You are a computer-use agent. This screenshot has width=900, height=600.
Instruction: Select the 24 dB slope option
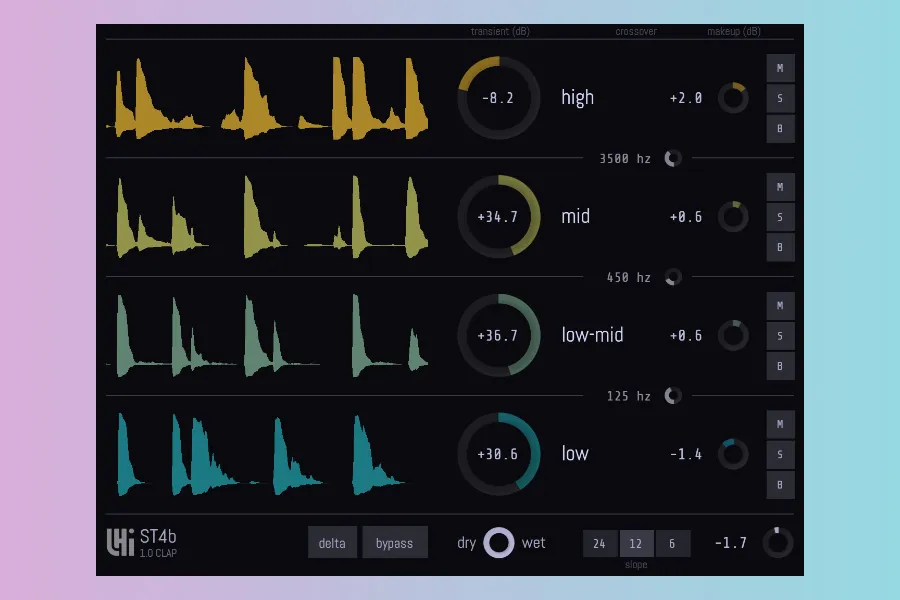(x=599, y=543)
